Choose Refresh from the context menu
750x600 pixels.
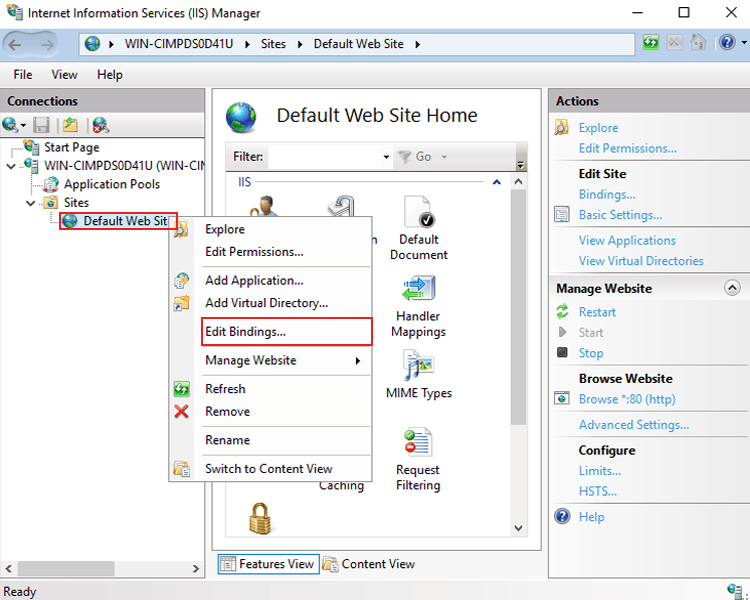tap(271, 389)
